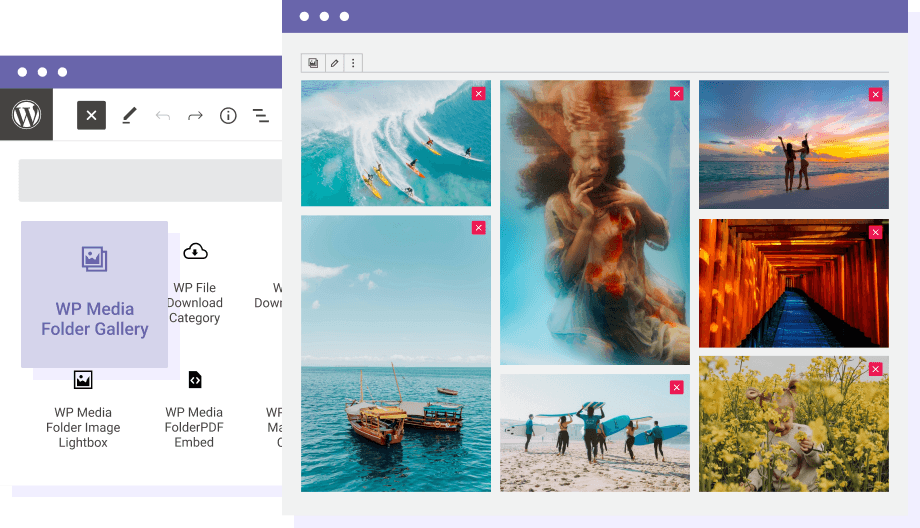
Task: Select the yellow flowers field thumbnail
Action: [x=794, y=424]
